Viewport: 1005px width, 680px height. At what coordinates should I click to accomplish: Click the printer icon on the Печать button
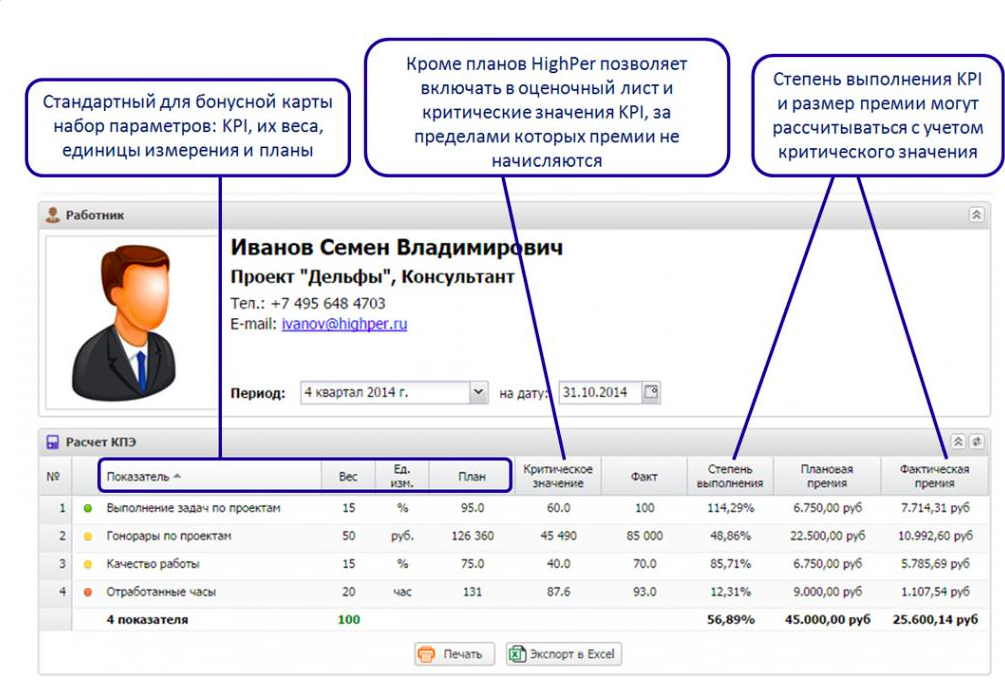[x=425, y=654]
